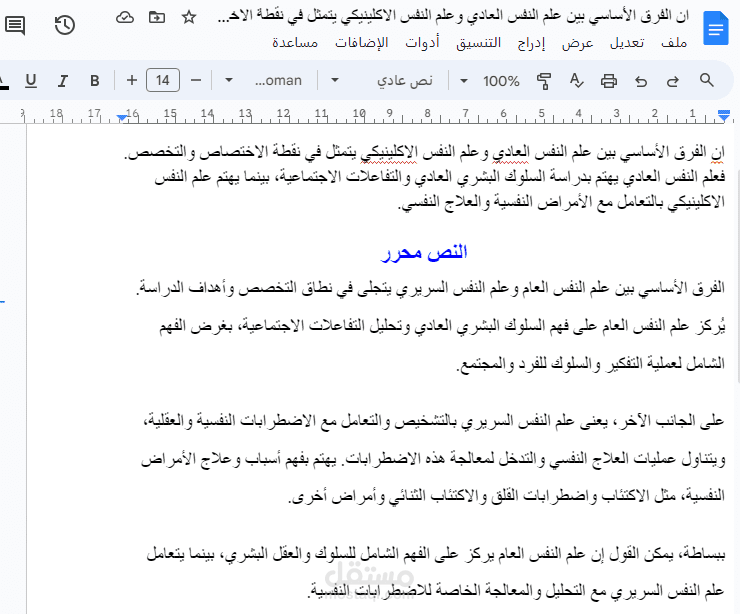Open the أدوات menu

coord(422,42)
